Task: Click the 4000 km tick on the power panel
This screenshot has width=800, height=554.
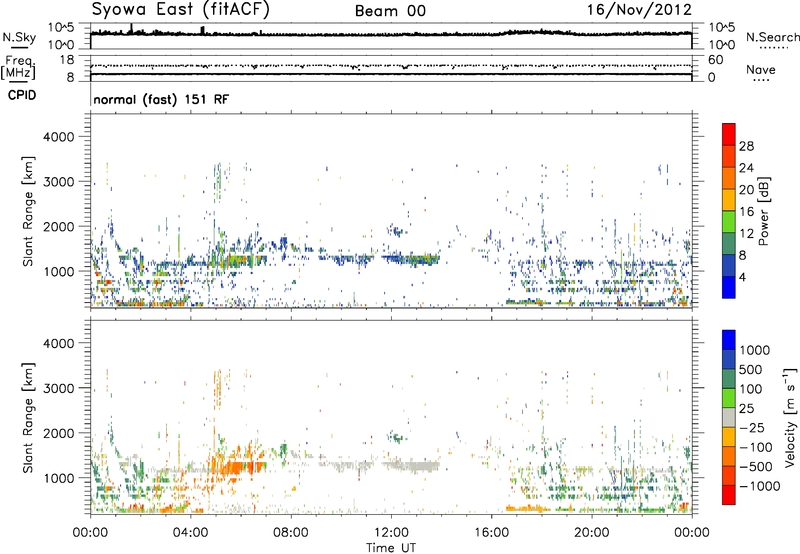Action: (x=58, y=137)
